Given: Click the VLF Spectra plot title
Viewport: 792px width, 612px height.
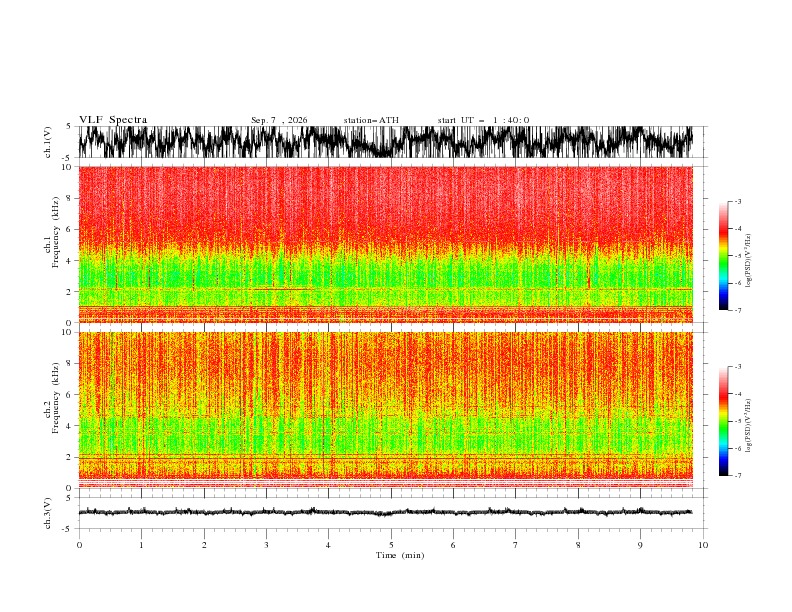Looking at the screenshot, I should (x=113, y=120).
